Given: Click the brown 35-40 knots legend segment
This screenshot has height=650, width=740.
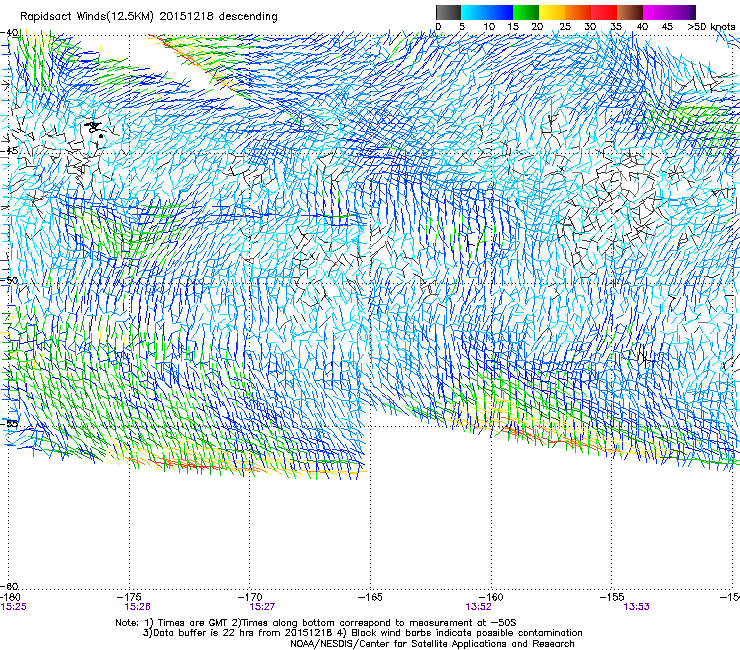Looking at the screenshot, I should pos(630,12).
